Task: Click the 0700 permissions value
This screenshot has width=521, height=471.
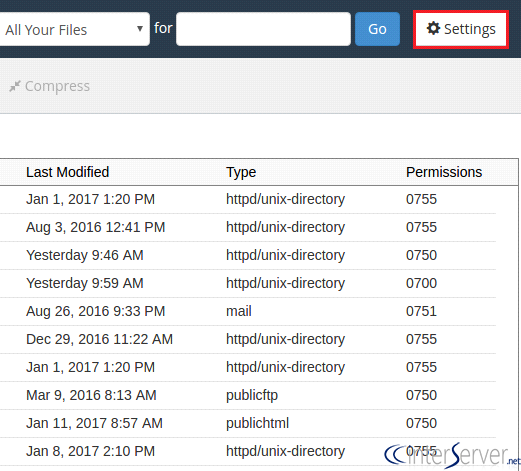Action: click(x=421, y=283)
